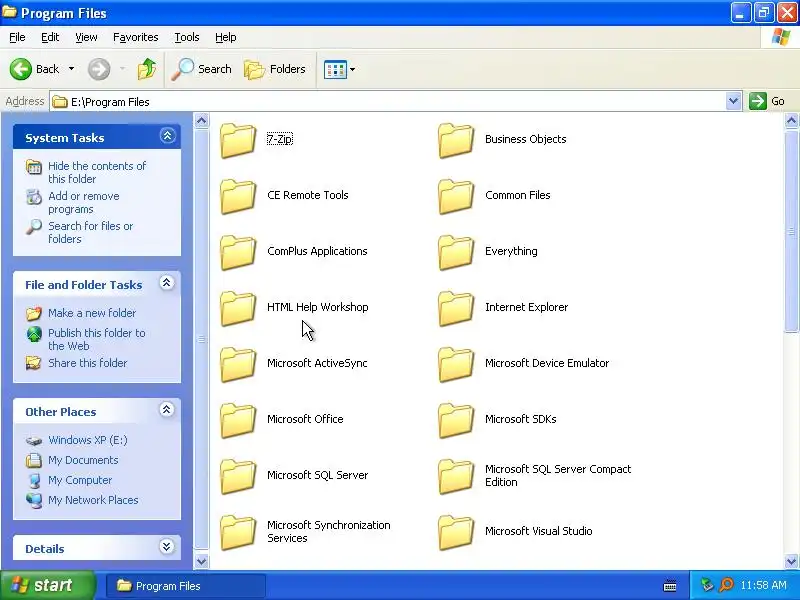Click the task pane scroll down arrow
The image size is (800, 600).
[202, 561]
